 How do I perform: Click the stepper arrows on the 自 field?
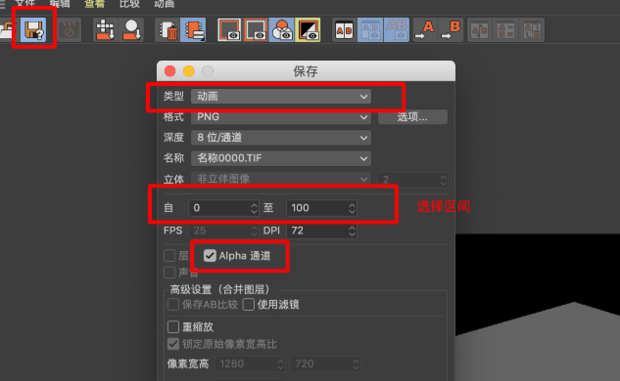click(x=254, y=208)
